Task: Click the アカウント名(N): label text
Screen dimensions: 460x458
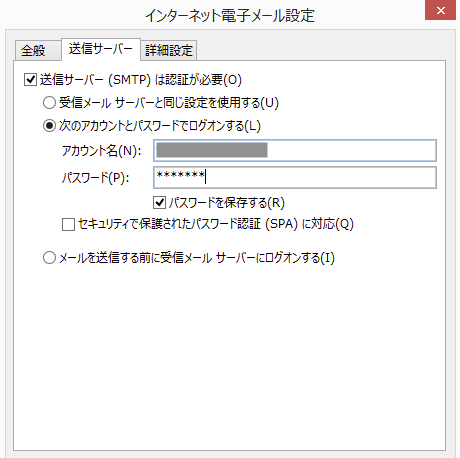Action: point(102,151)
